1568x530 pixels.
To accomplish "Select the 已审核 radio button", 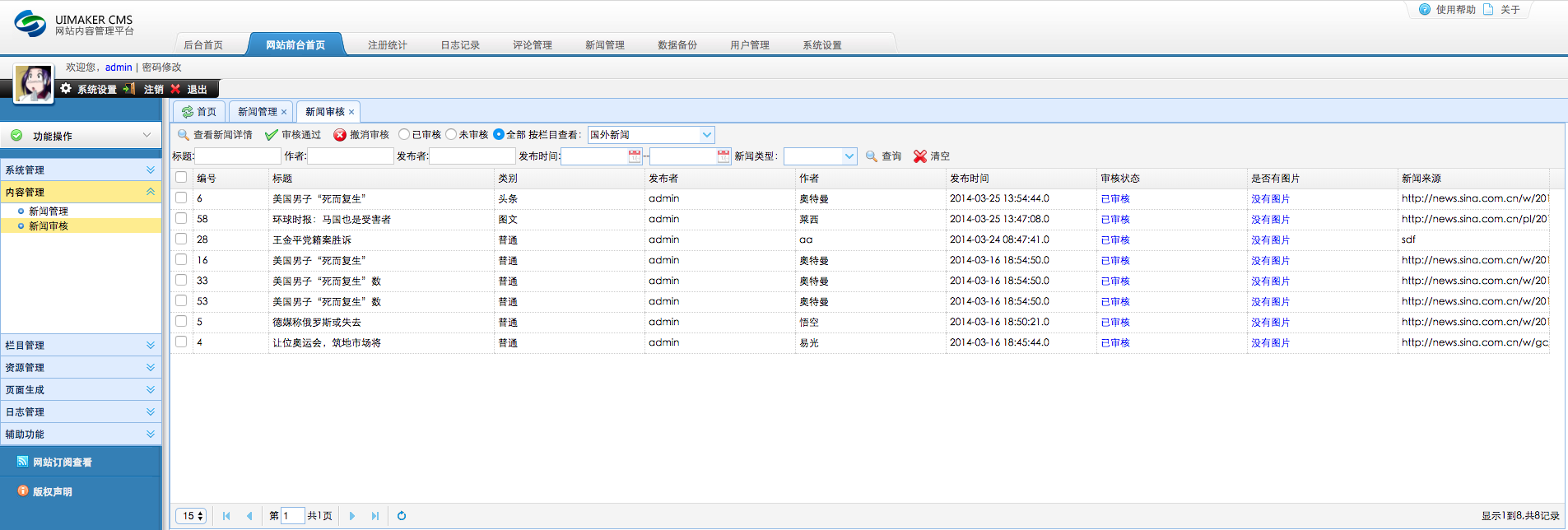I will click(404, 134).
